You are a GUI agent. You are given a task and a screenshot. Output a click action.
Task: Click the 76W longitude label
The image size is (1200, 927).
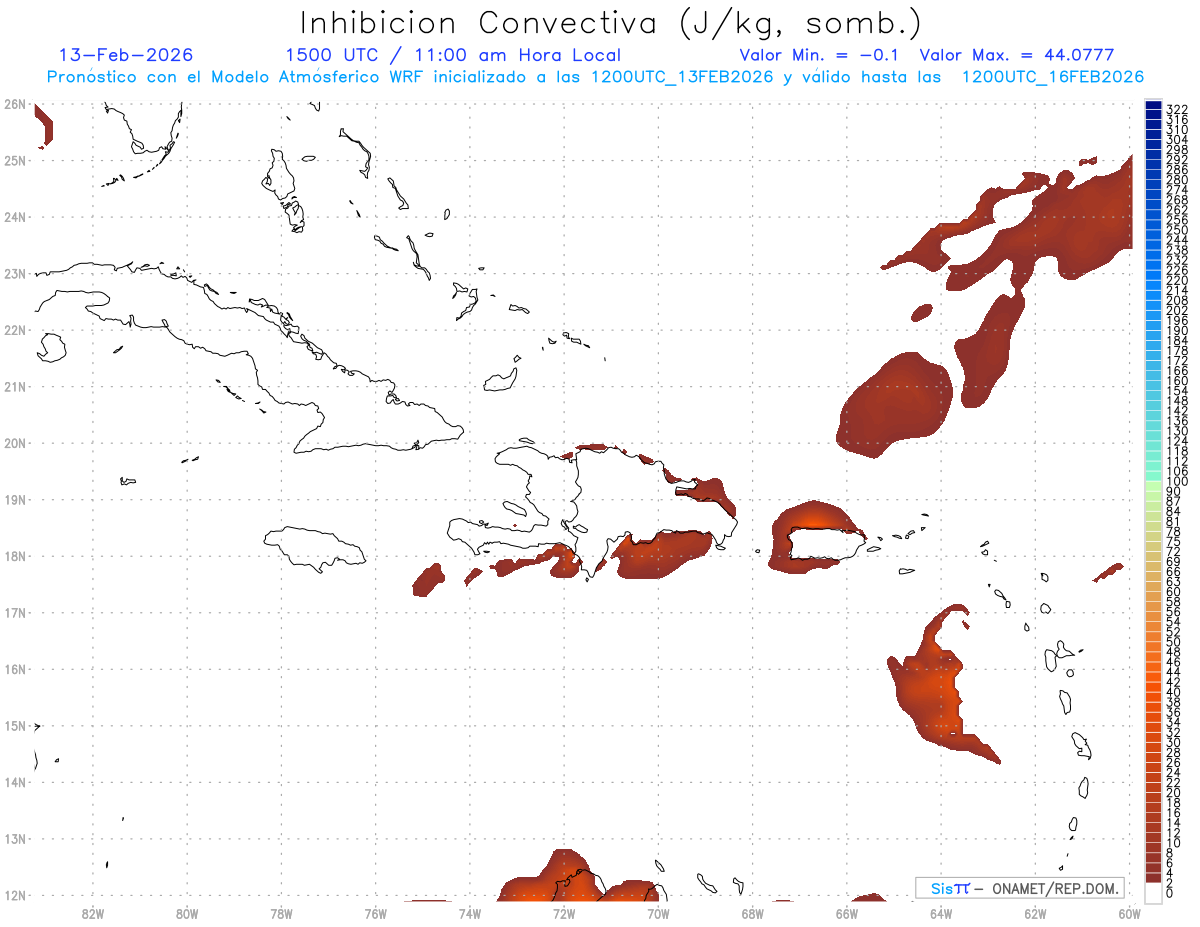tap(375, 913)
